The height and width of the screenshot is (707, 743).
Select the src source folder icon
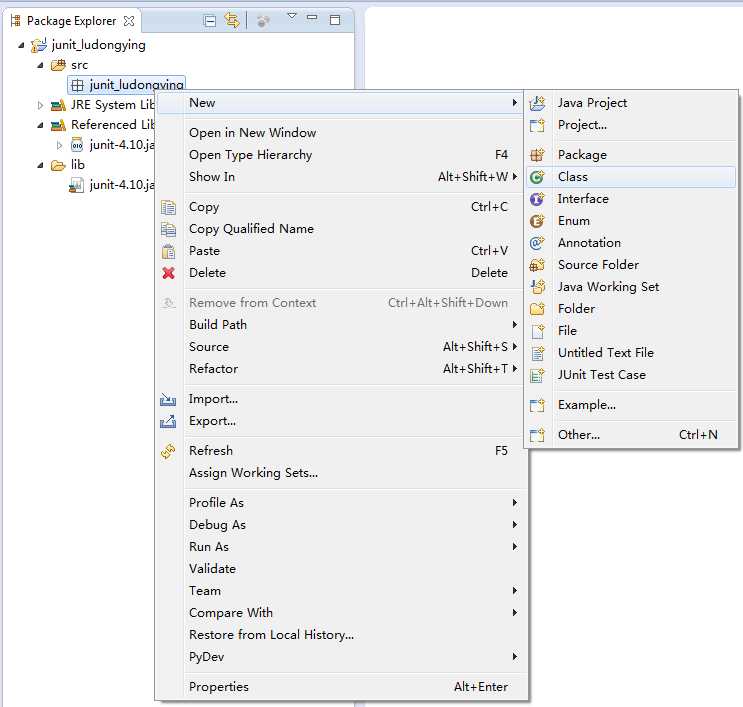[58, 65]
